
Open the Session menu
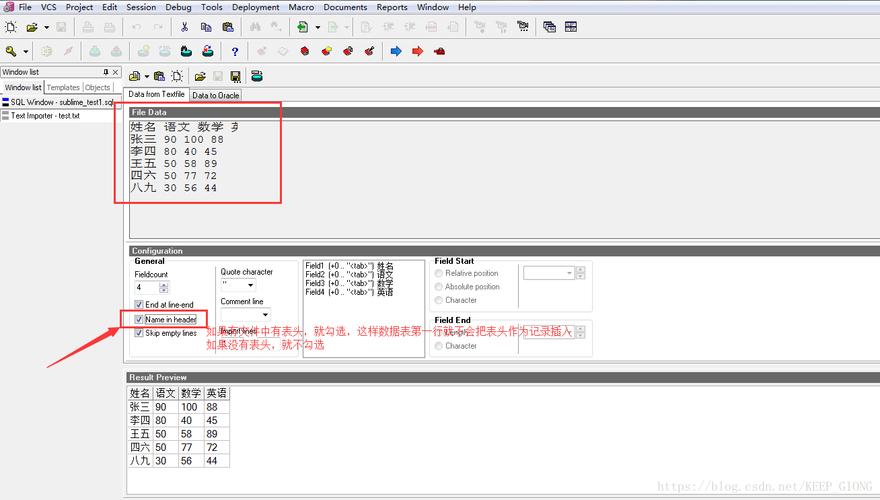pyautogui.click(x=141, y=7)
